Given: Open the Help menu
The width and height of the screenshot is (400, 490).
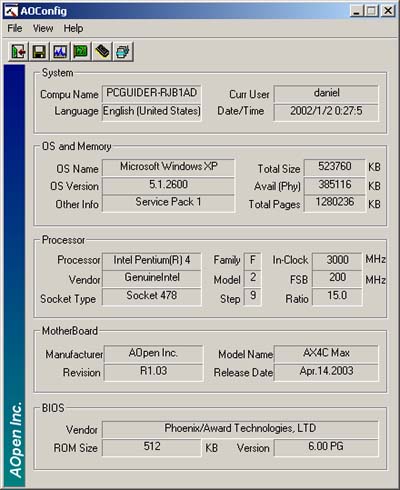Looking at the screenshot, I should point(73,28).
